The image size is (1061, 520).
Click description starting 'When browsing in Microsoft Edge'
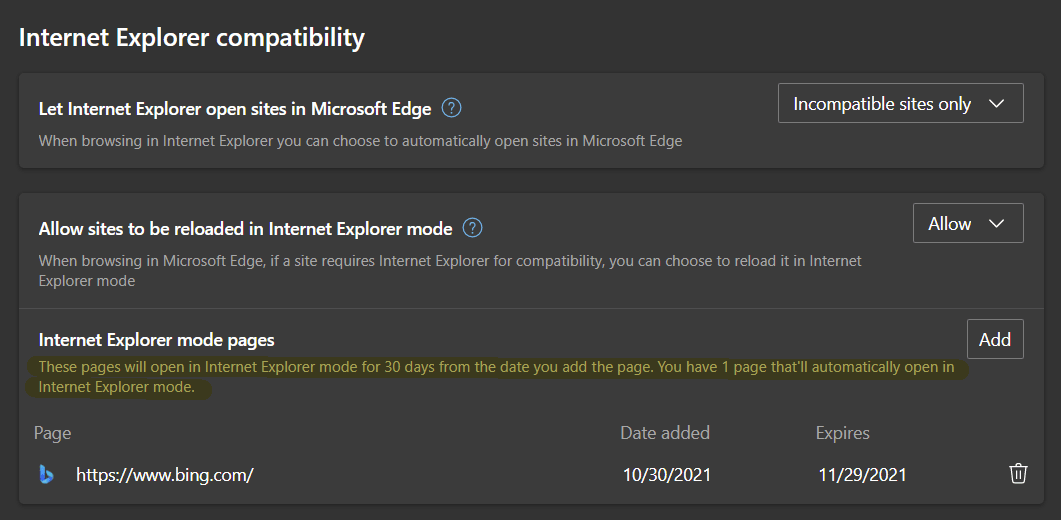pyautogui.click(x=450, y=270)
